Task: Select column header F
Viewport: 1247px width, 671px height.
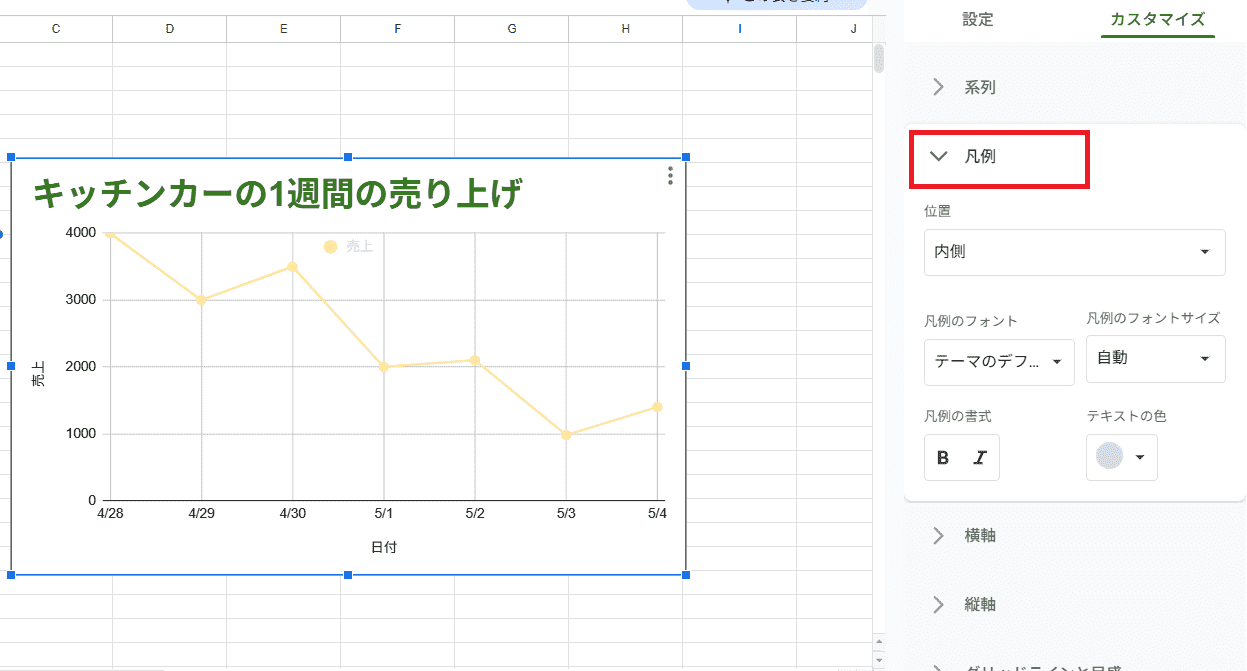Action: (397, 29)
